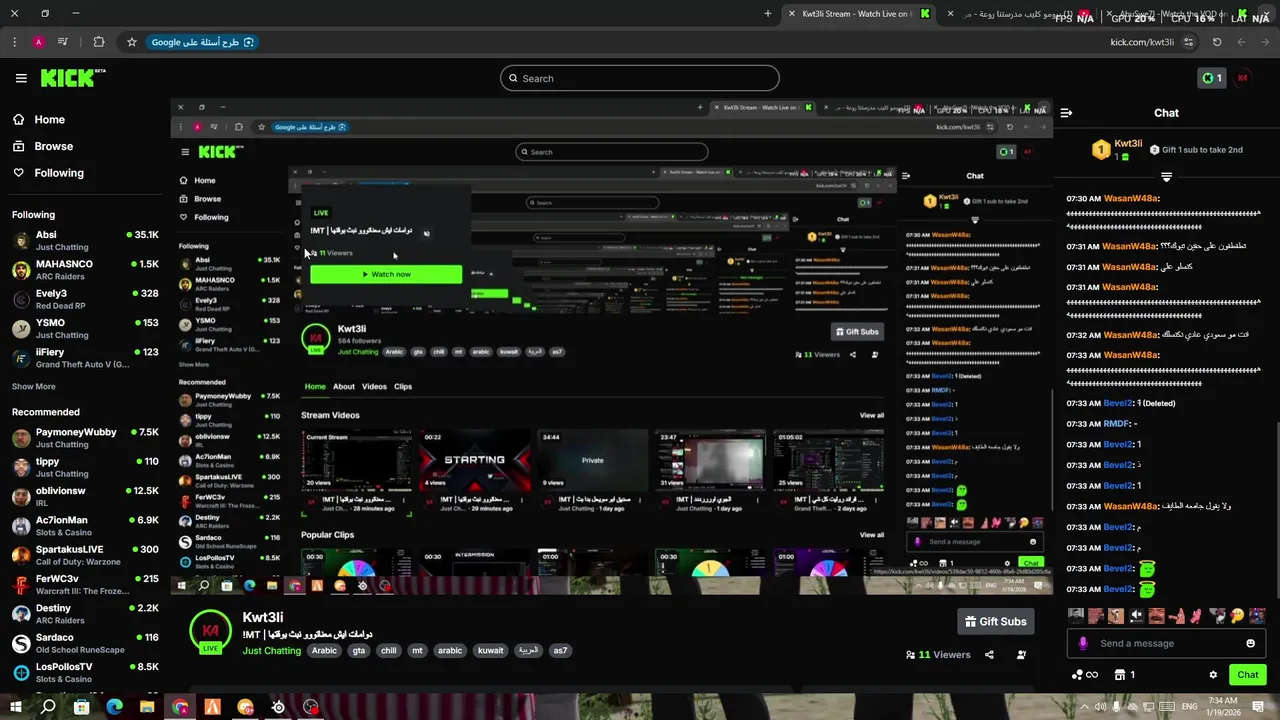Open the chat shop icon

(1120, 675)
